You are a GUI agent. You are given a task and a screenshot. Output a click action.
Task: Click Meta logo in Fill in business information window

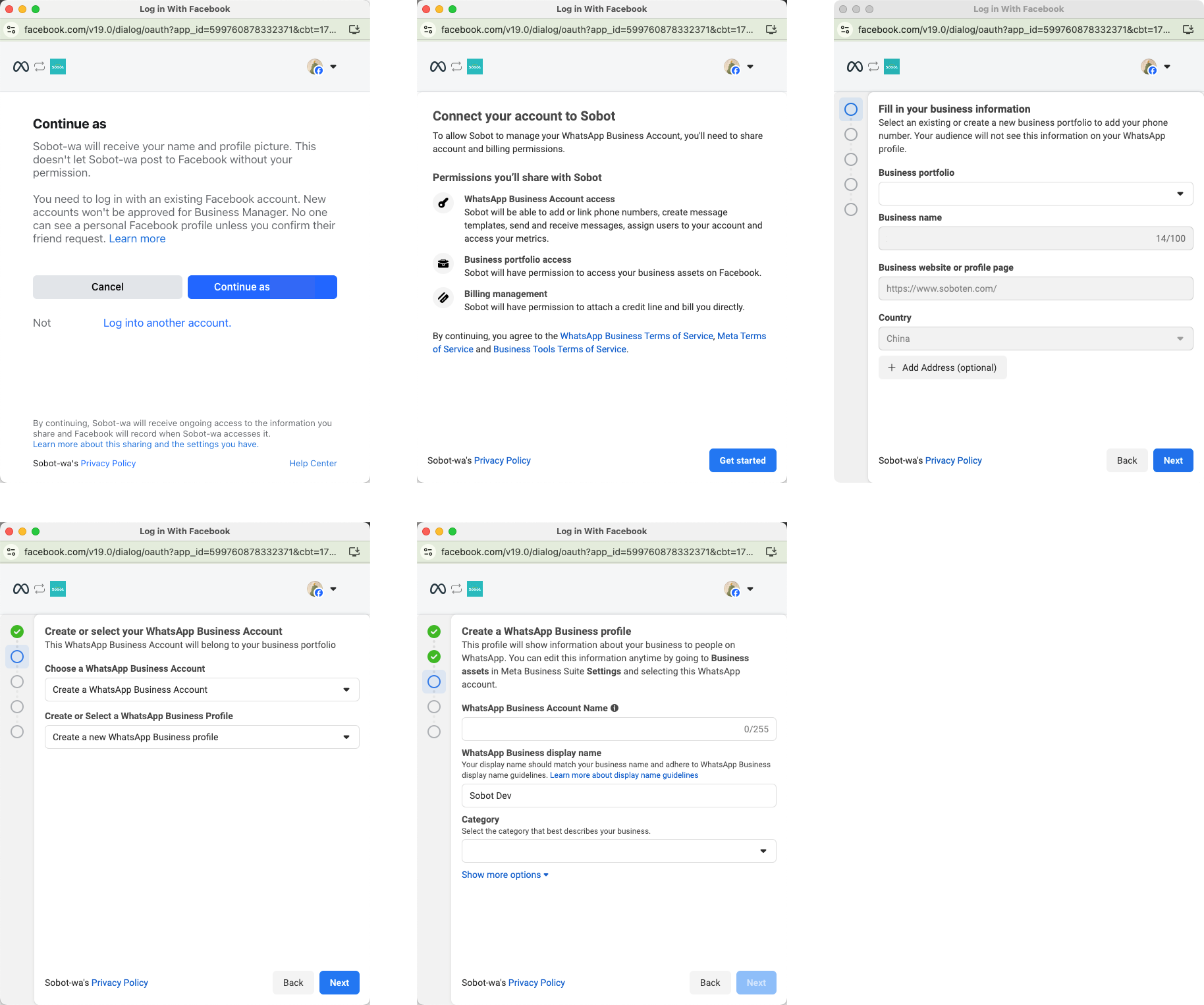pyautogui.click(x=855, y=67)
